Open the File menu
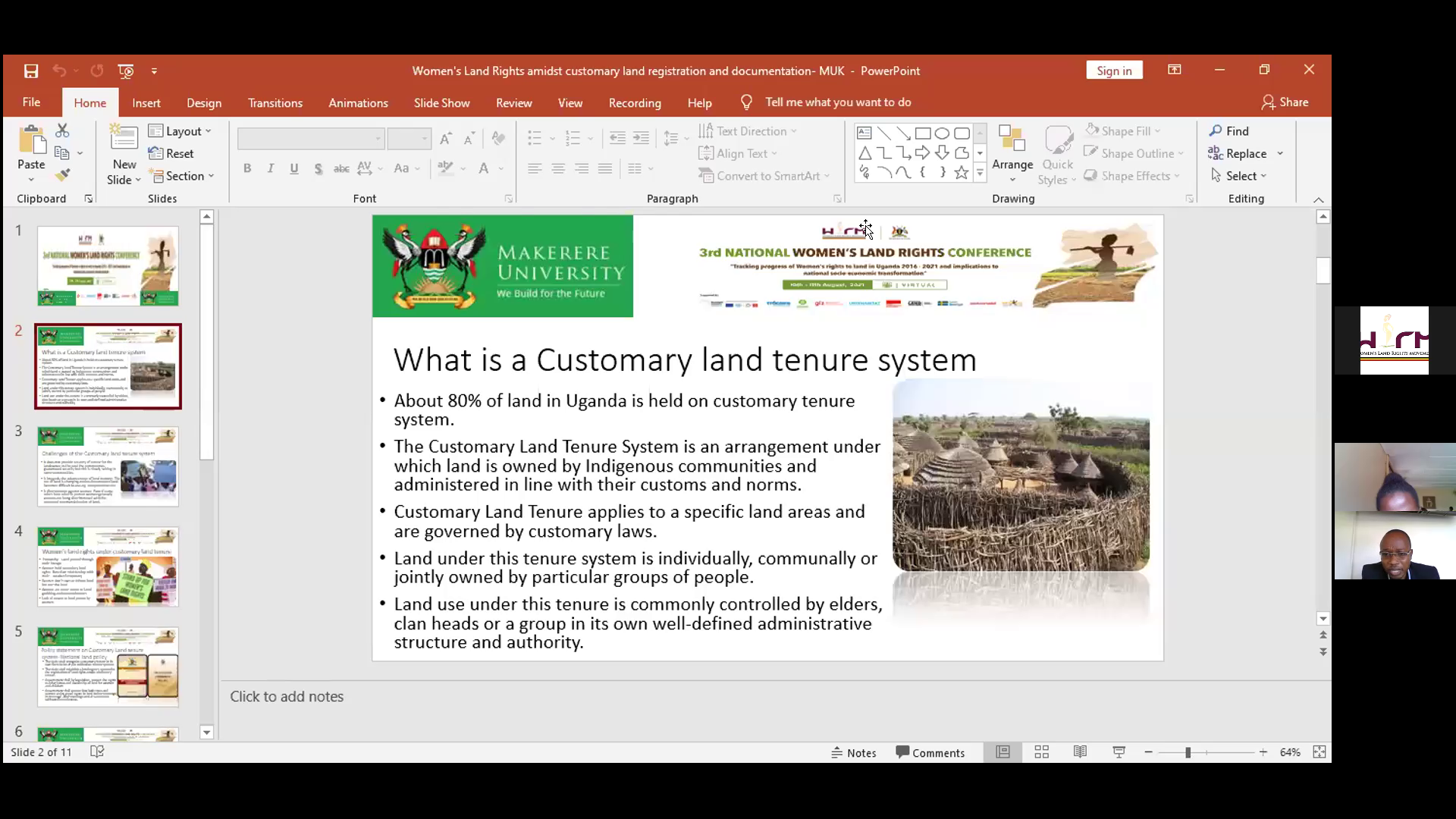Viewport: 1456px width, 819px height. click(x=31, y=102)
